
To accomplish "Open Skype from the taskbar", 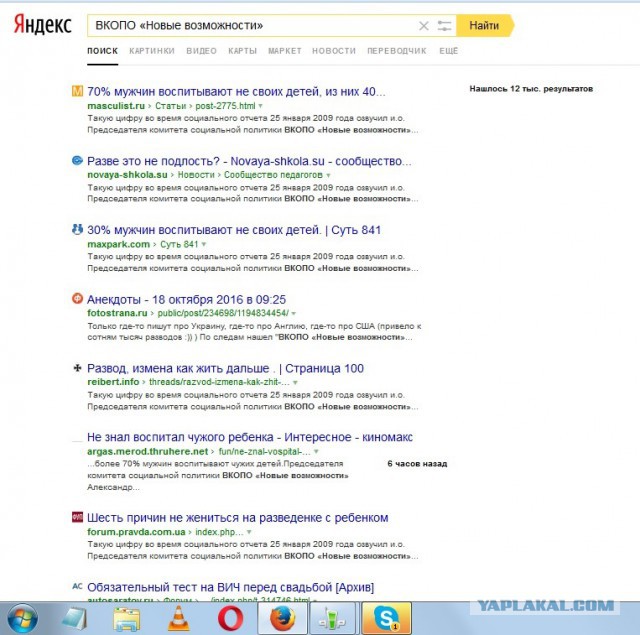I will tap(386, 619).
